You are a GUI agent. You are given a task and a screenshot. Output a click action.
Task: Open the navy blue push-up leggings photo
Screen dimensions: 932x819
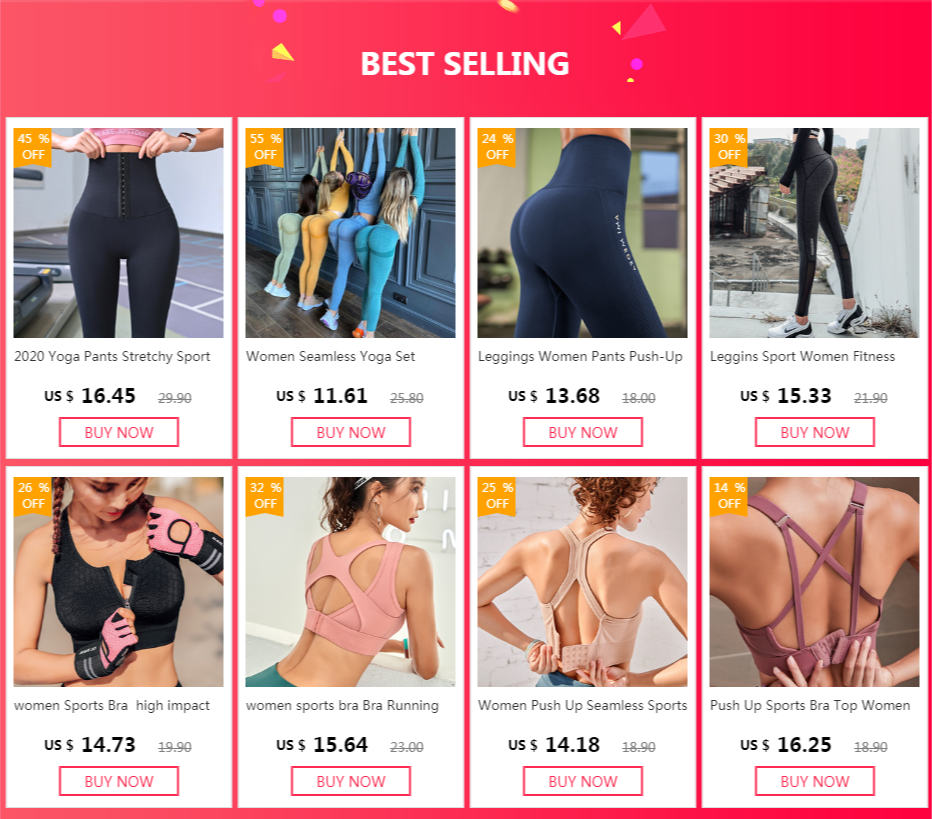coord(582,233)
